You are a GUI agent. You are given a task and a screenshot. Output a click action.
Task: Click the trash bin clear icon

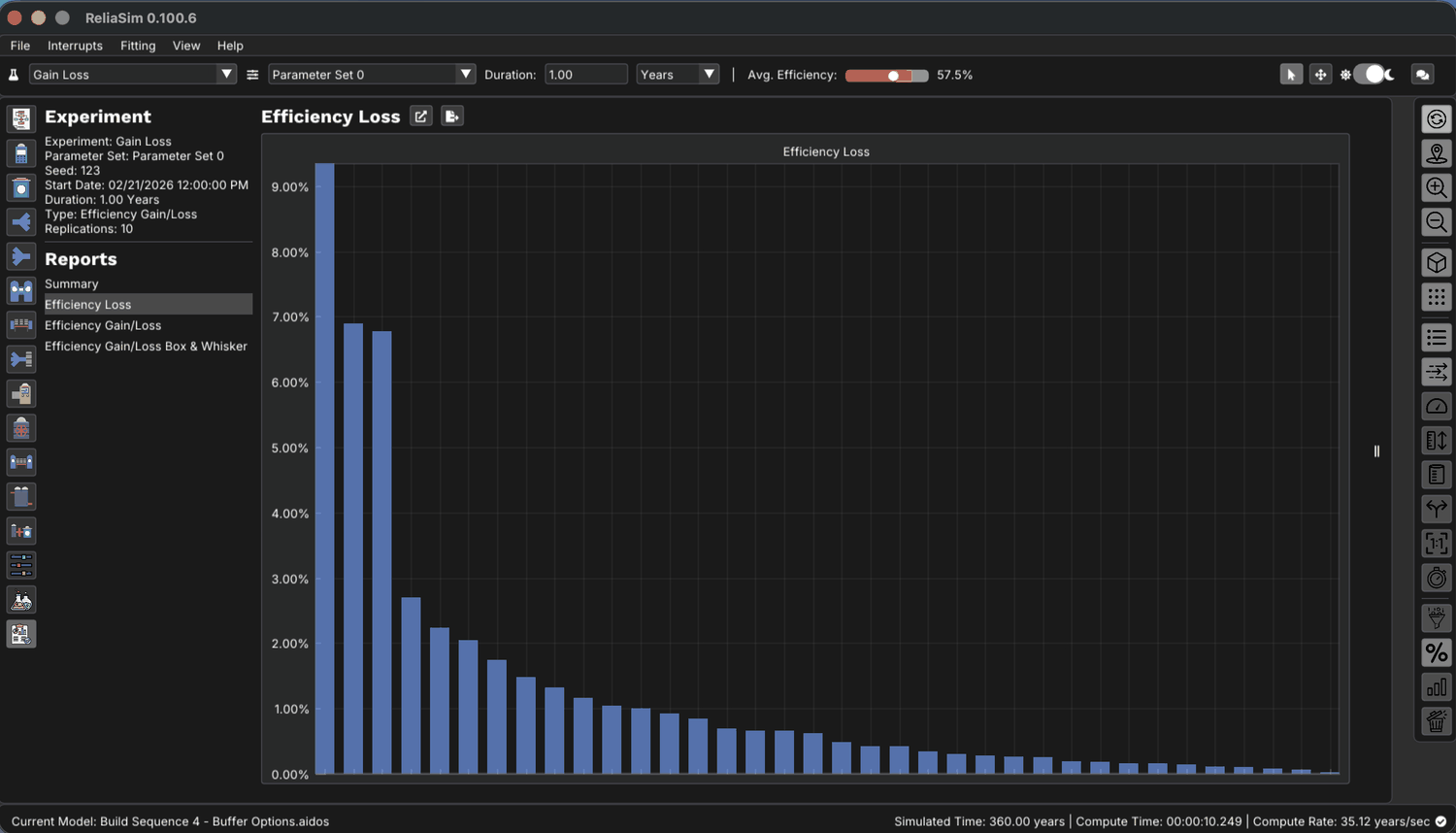pos(1437,721)
